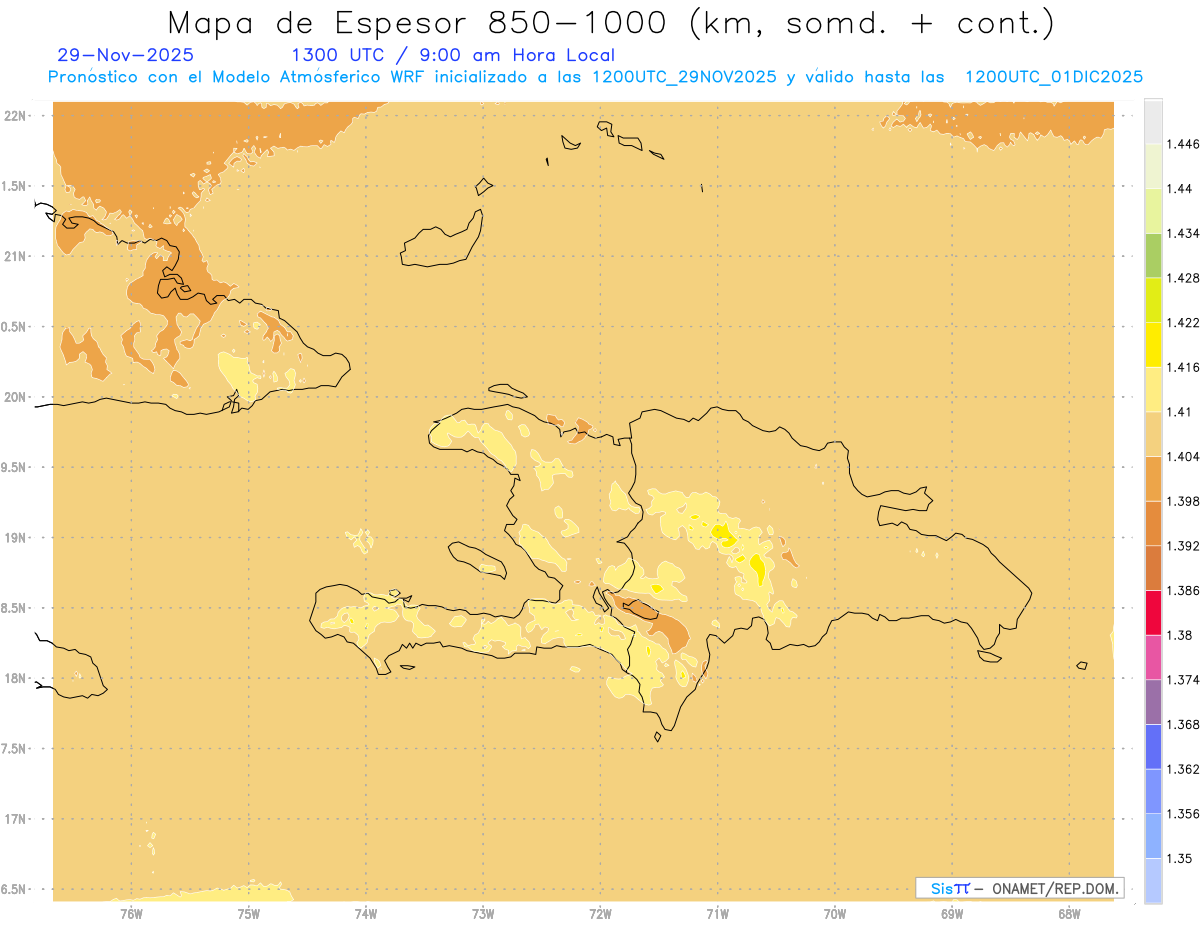
Task: Click the yellow-green legend swatch between 1.422 and 1.428
Action: (1153, 300)
